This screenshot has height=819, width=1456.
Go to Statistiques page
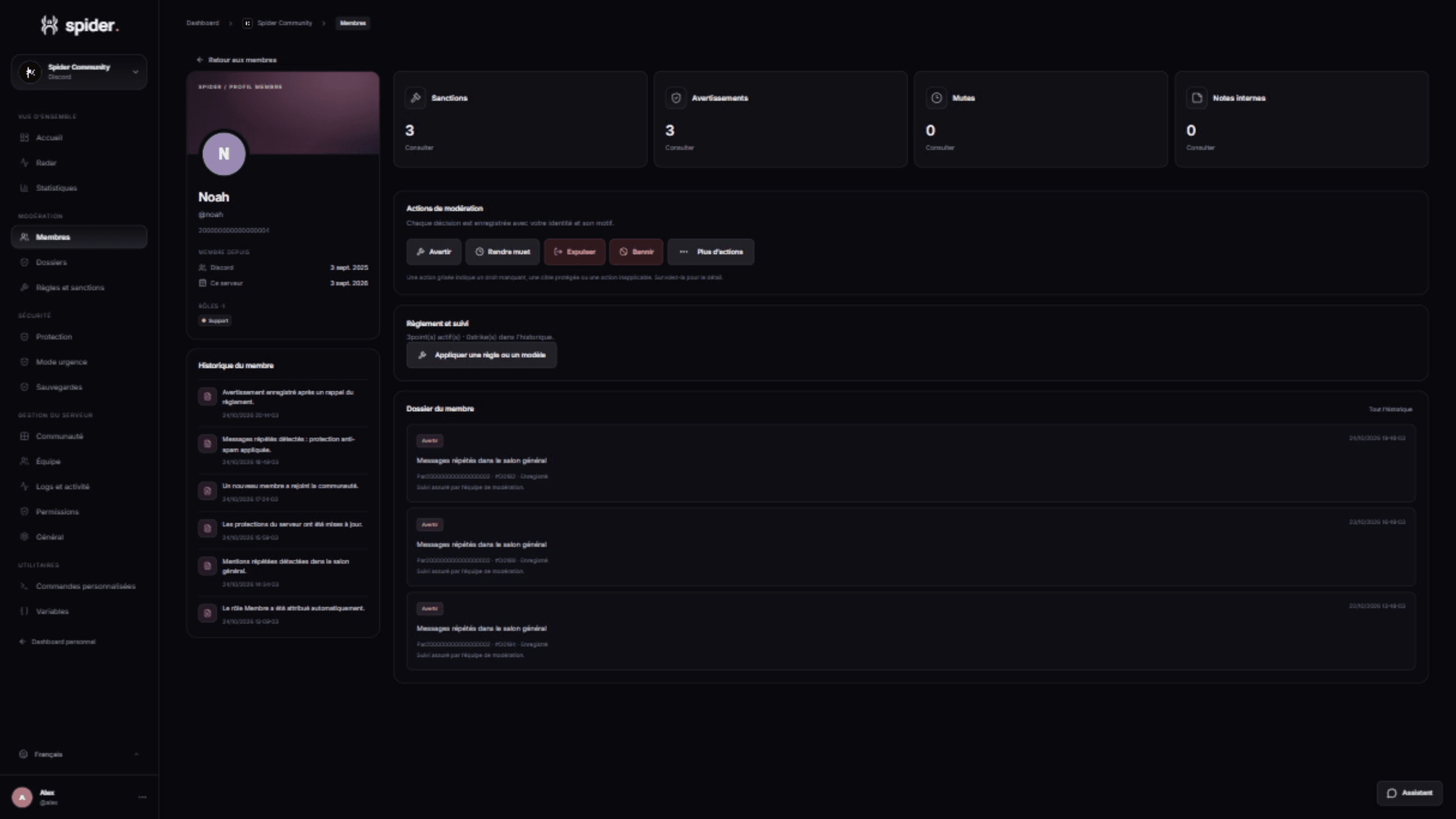[79, 188]
